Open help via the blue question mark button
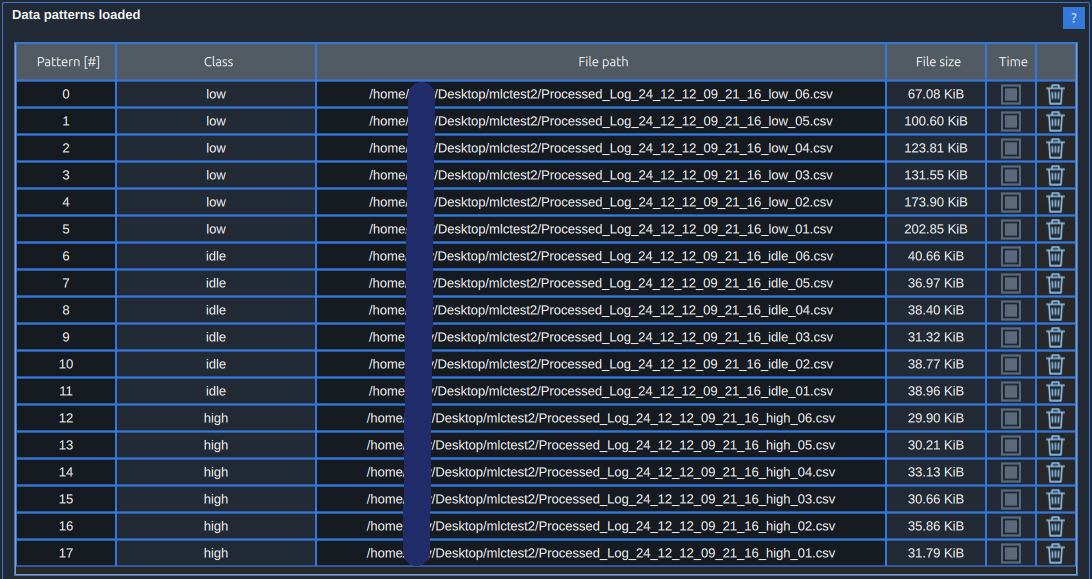 1073,17
